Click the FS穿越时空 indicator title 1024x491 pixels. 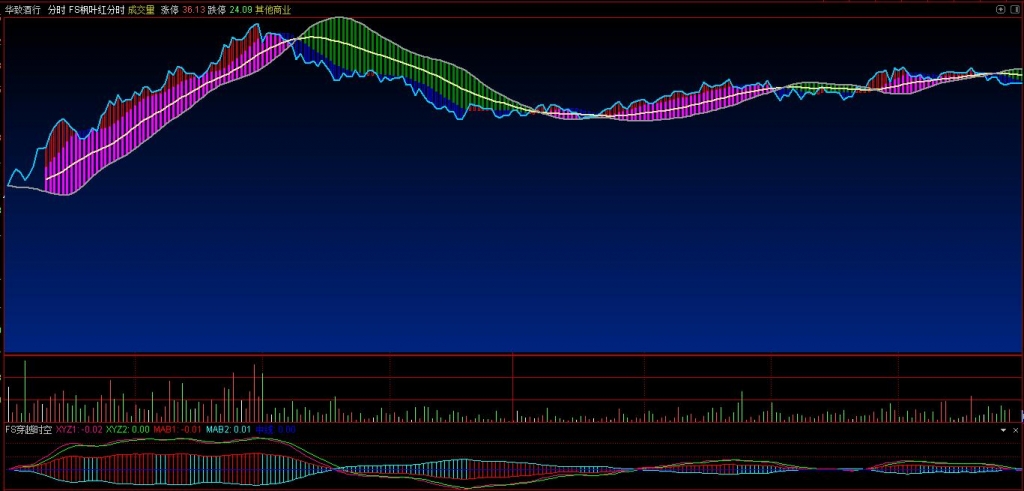coord(28,429)
